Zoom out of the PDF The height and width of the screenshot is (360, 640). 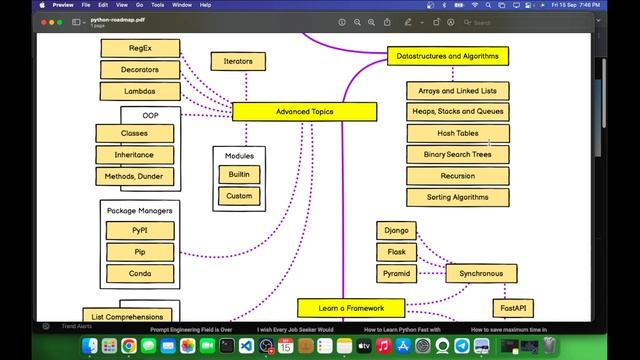pos(357,22)
